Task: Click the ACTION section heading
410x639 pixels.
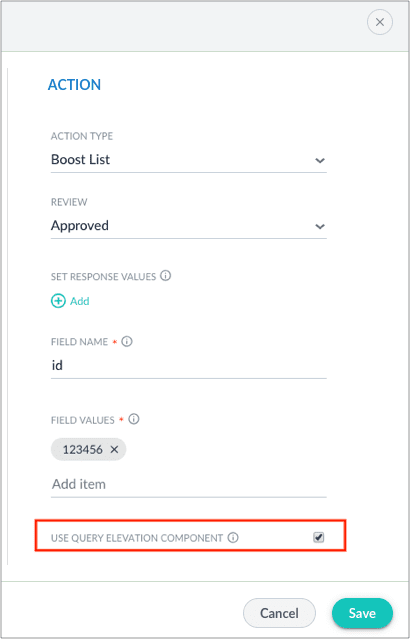Action: tap(74, 85)
